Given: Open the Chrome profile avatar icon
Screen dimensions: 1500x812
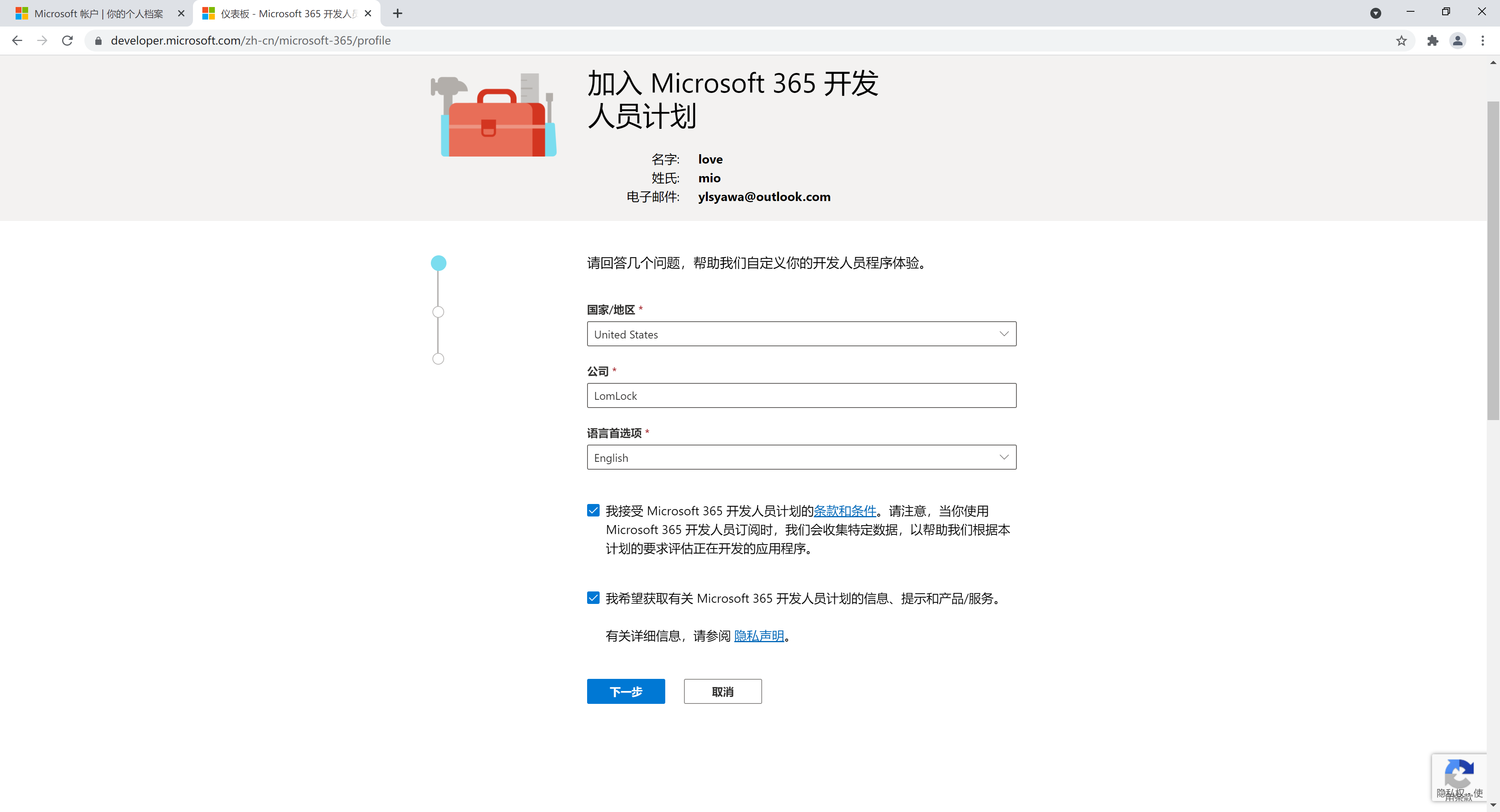Looking at the screenshot, I should 1457,40.
